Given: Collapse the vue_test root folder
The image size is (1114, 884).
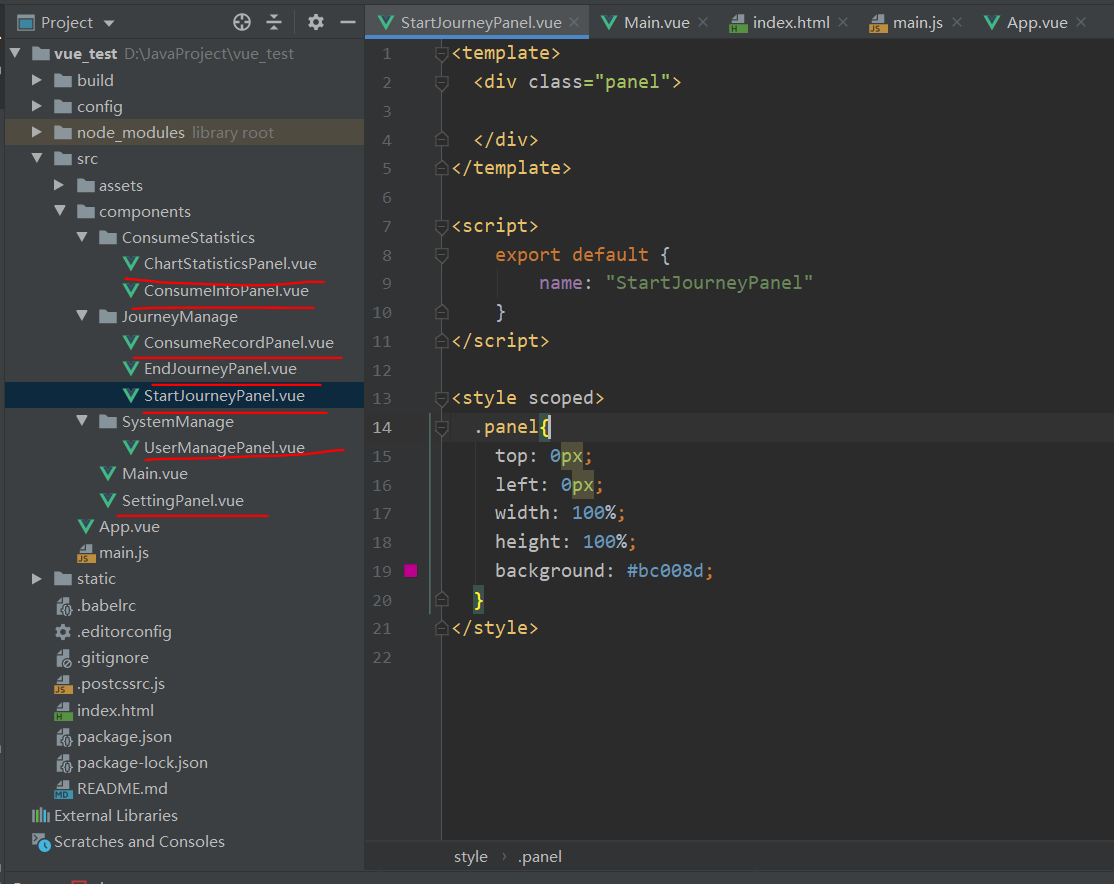Looking at the screenshot, I should click(16, 53).
